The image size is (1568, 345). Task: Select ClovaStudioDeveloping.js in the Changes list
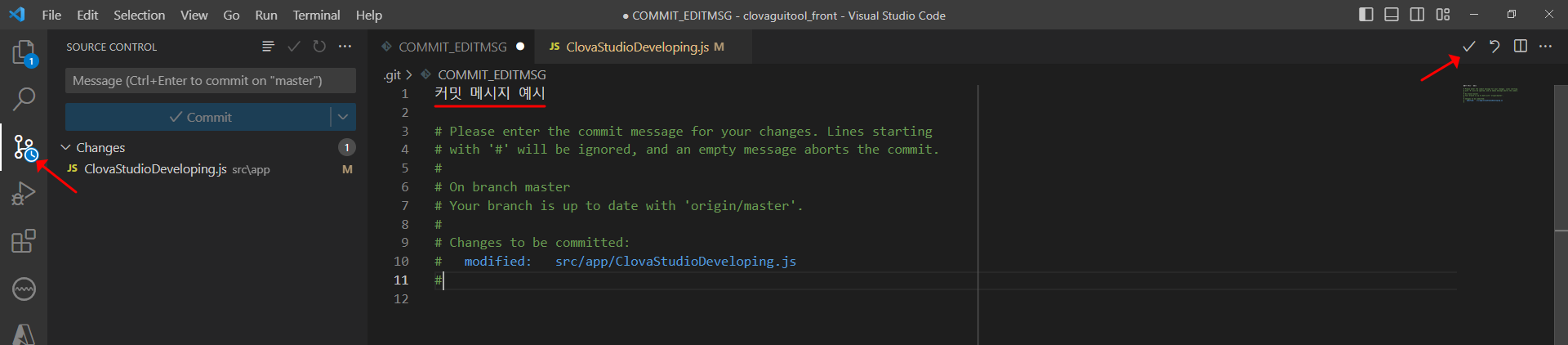[155, 169]
